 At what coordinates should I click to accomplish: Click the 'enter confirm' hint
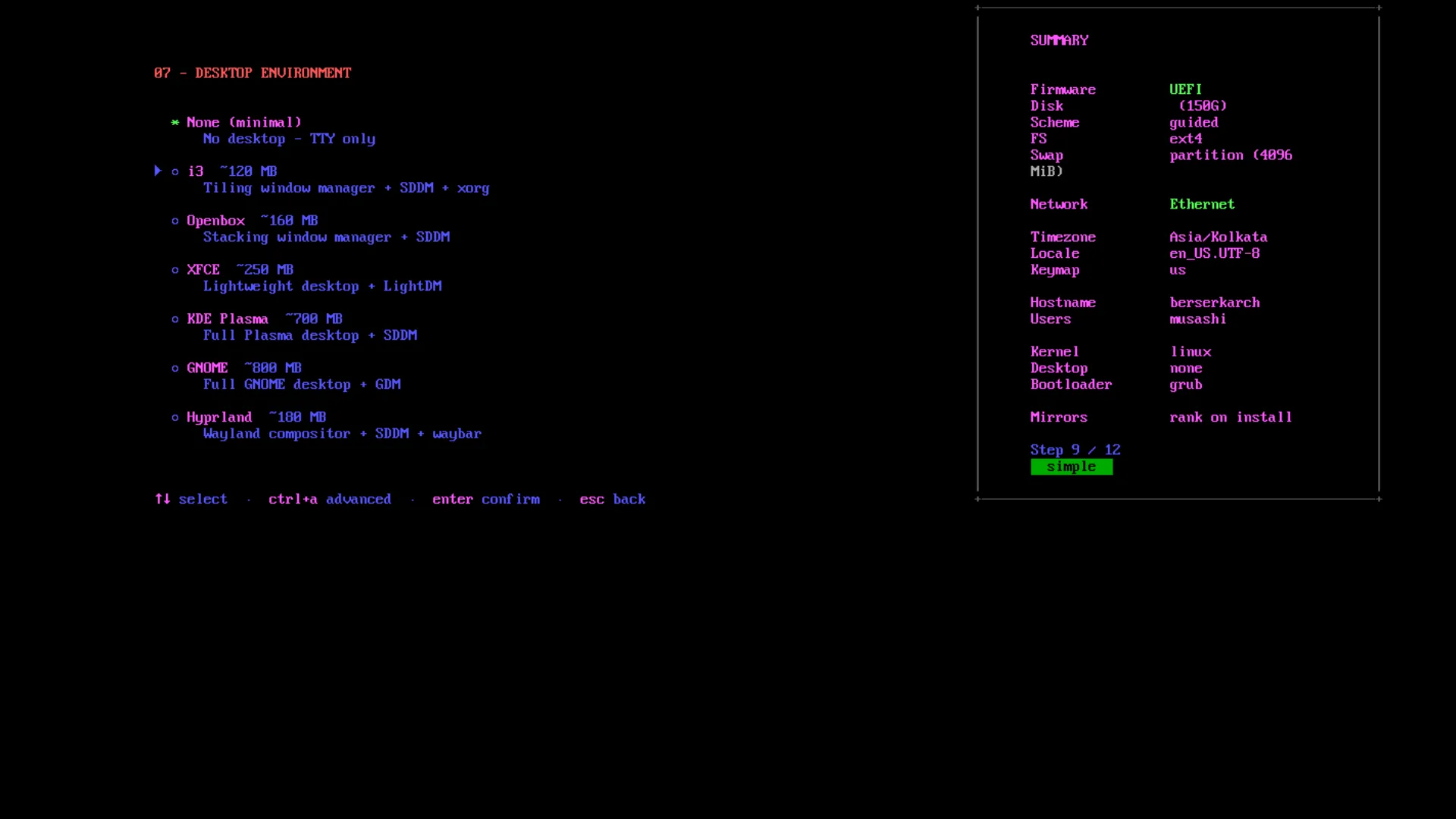(486, 500)
